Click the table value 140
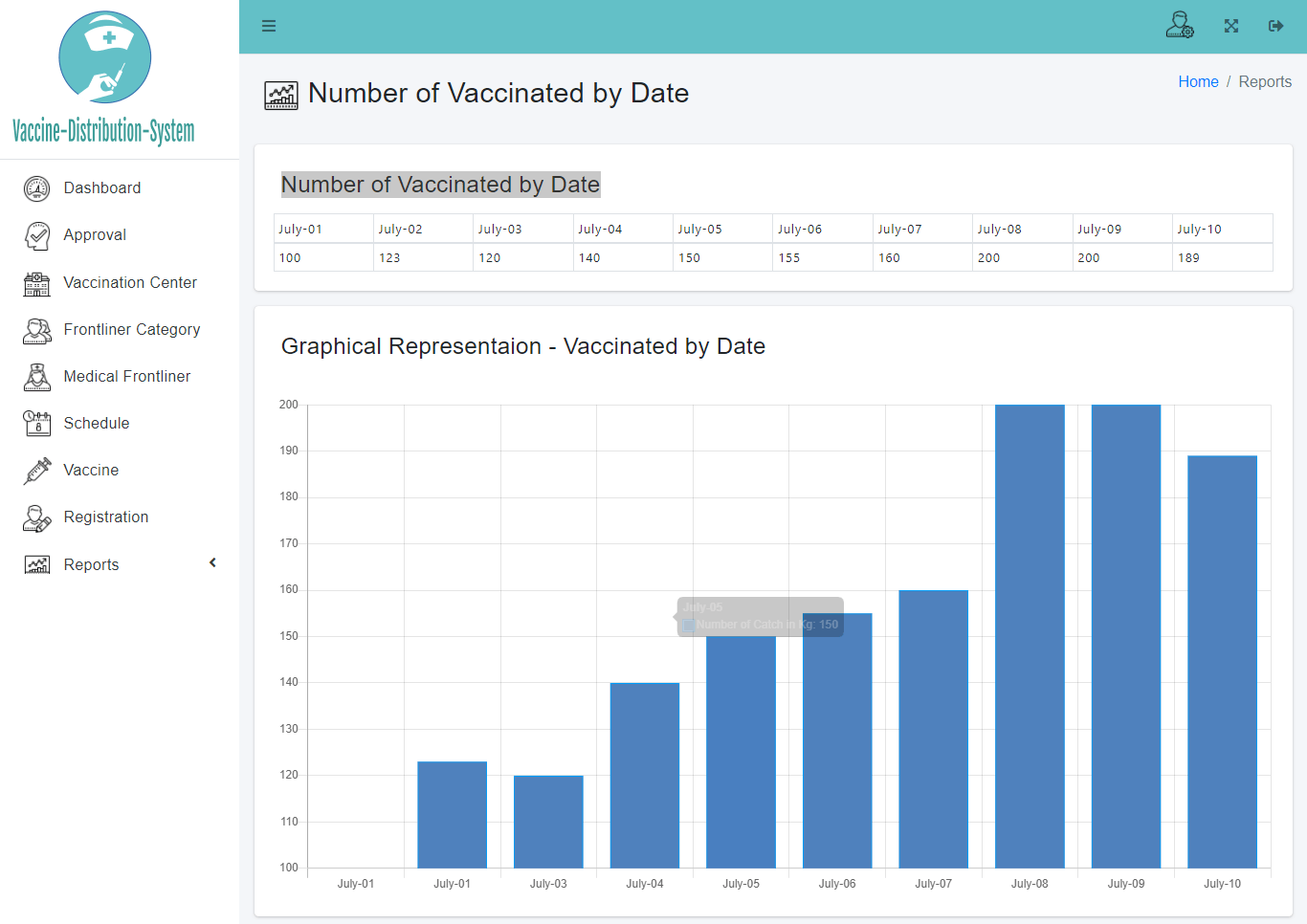 pos(623,257)
